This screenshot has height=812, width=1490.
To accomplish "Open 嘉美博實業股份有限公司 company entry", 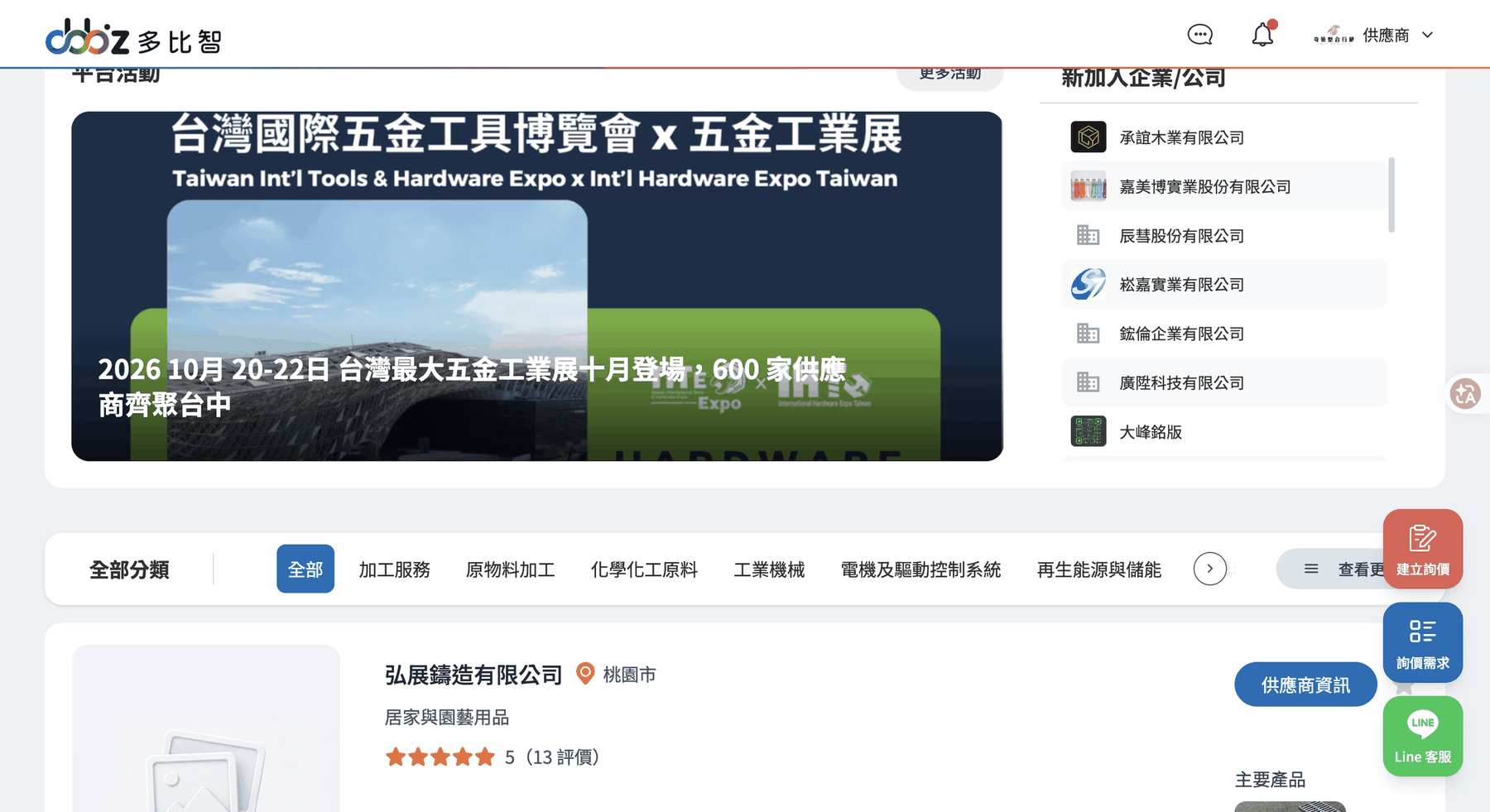I will pyautogui.click(x=1223, y=186).
